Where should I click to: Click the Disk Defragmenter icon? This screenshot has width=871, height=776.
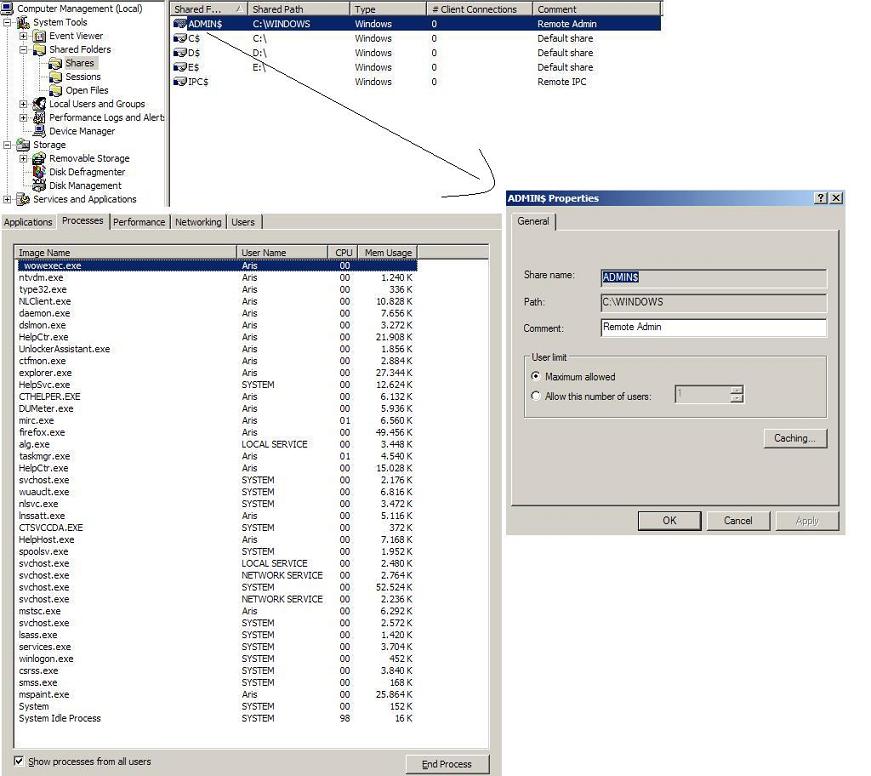point(40,172)
